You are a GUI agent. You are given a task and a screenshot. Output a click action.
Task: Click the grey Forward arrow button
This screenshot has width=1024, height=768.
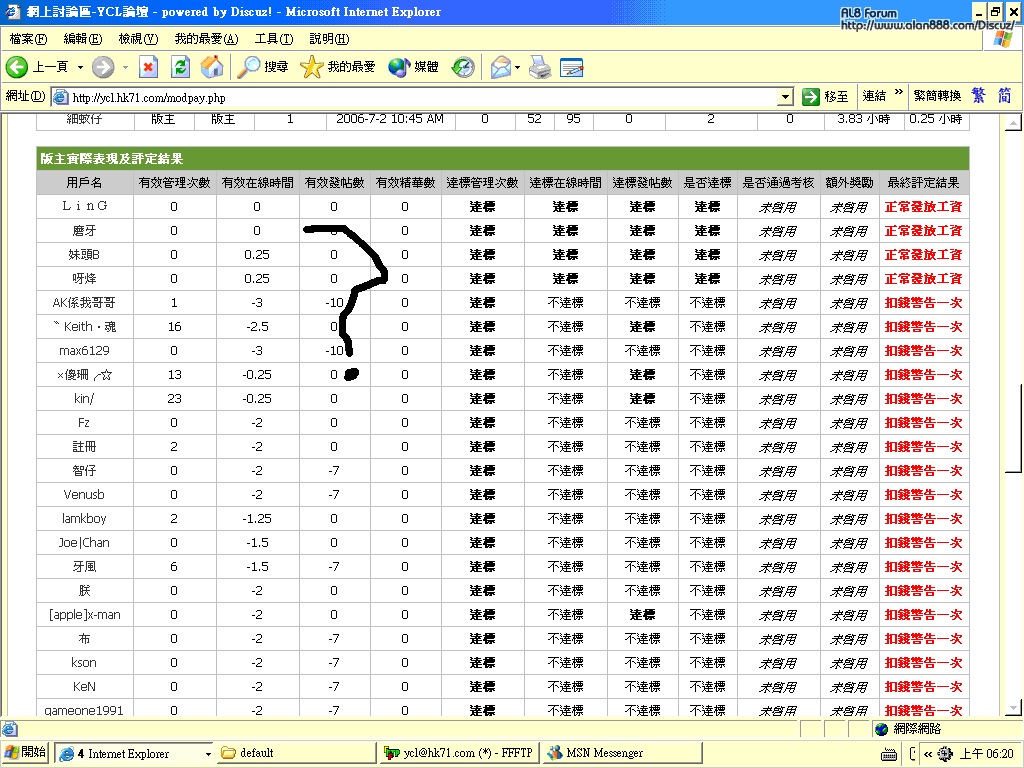click(x=103, y=67)
